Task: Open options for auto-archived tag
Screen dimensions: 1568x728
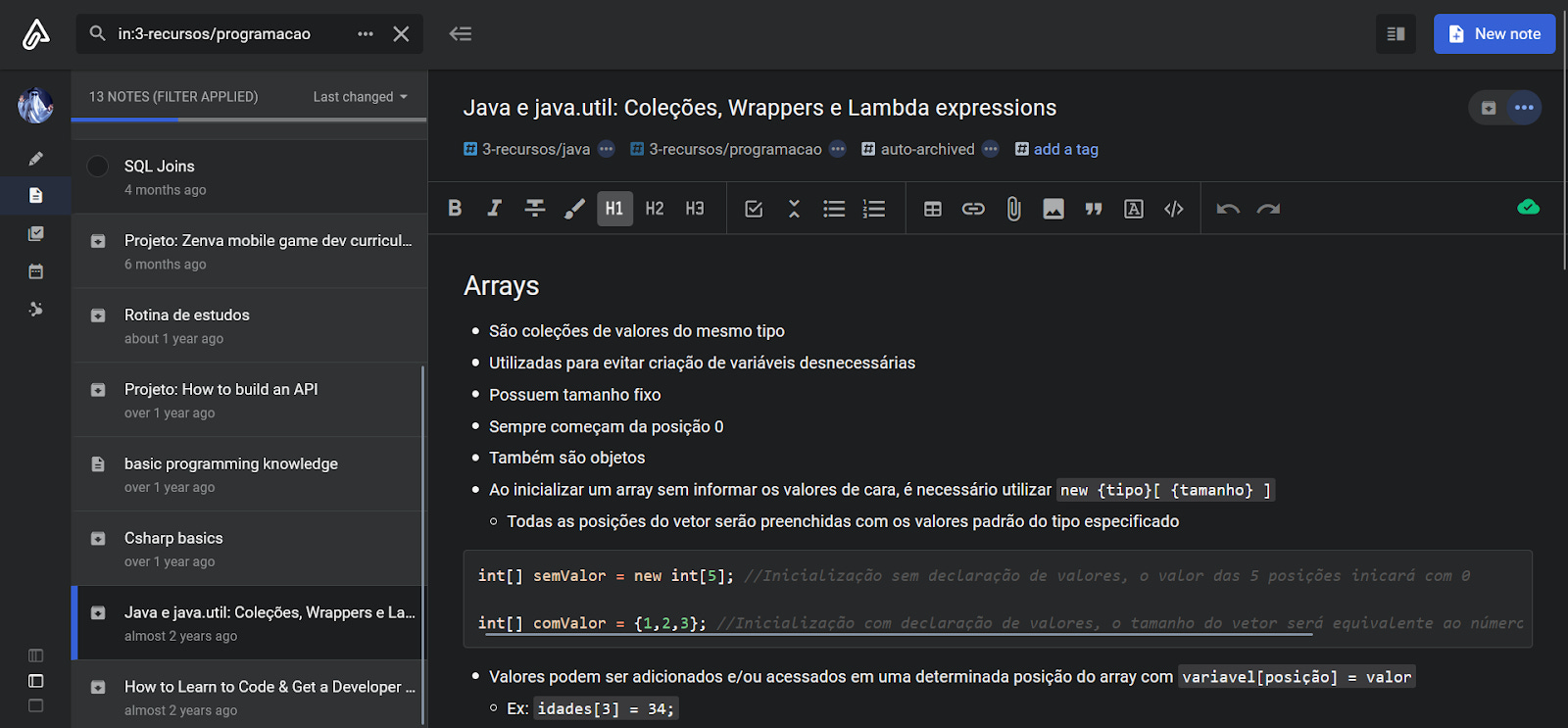Action: coord(991,149)
